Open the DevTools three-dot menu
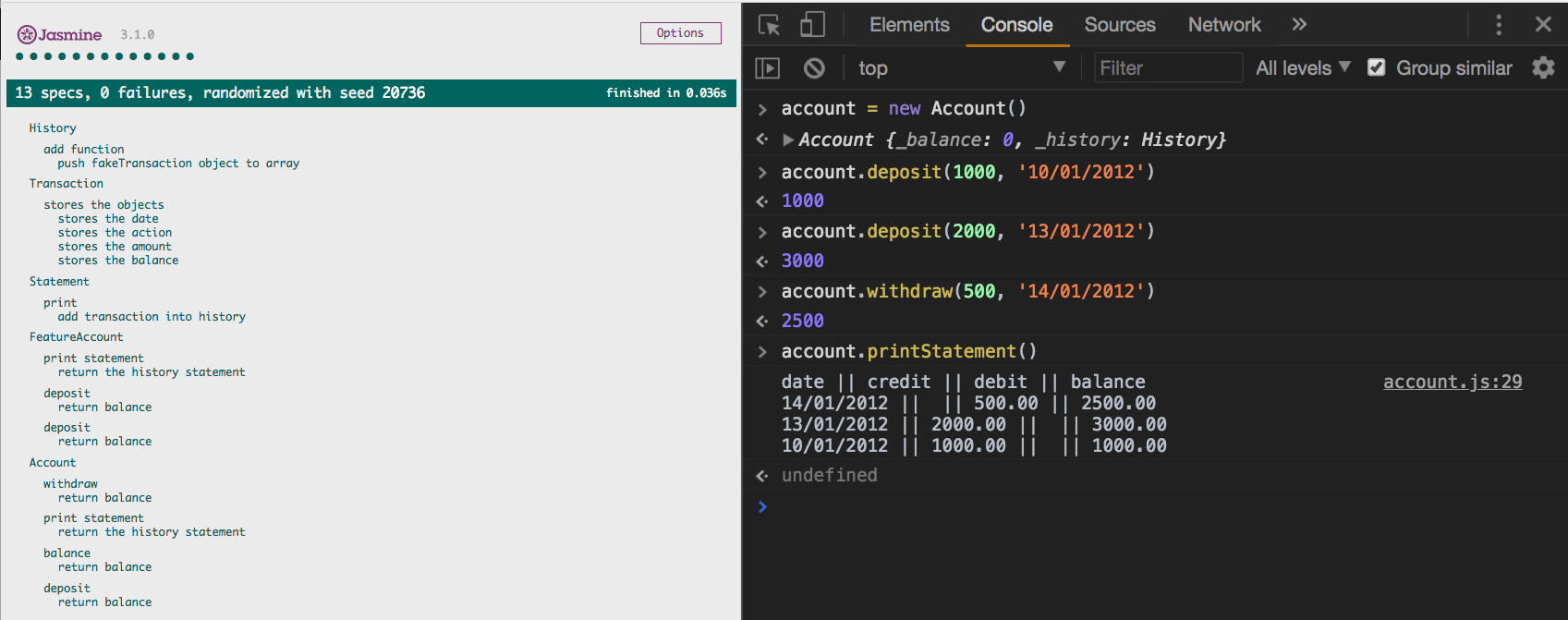Screen dimensions: 1568x620 (x=1499, y=25)
